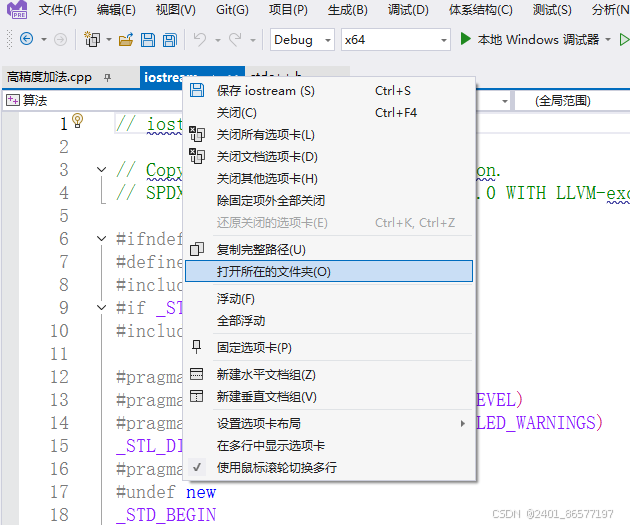The width and height of the screenshot is (630, 525).
Task: Open the (全局范围) scope dropdown
Action: [x=573, y=100]
